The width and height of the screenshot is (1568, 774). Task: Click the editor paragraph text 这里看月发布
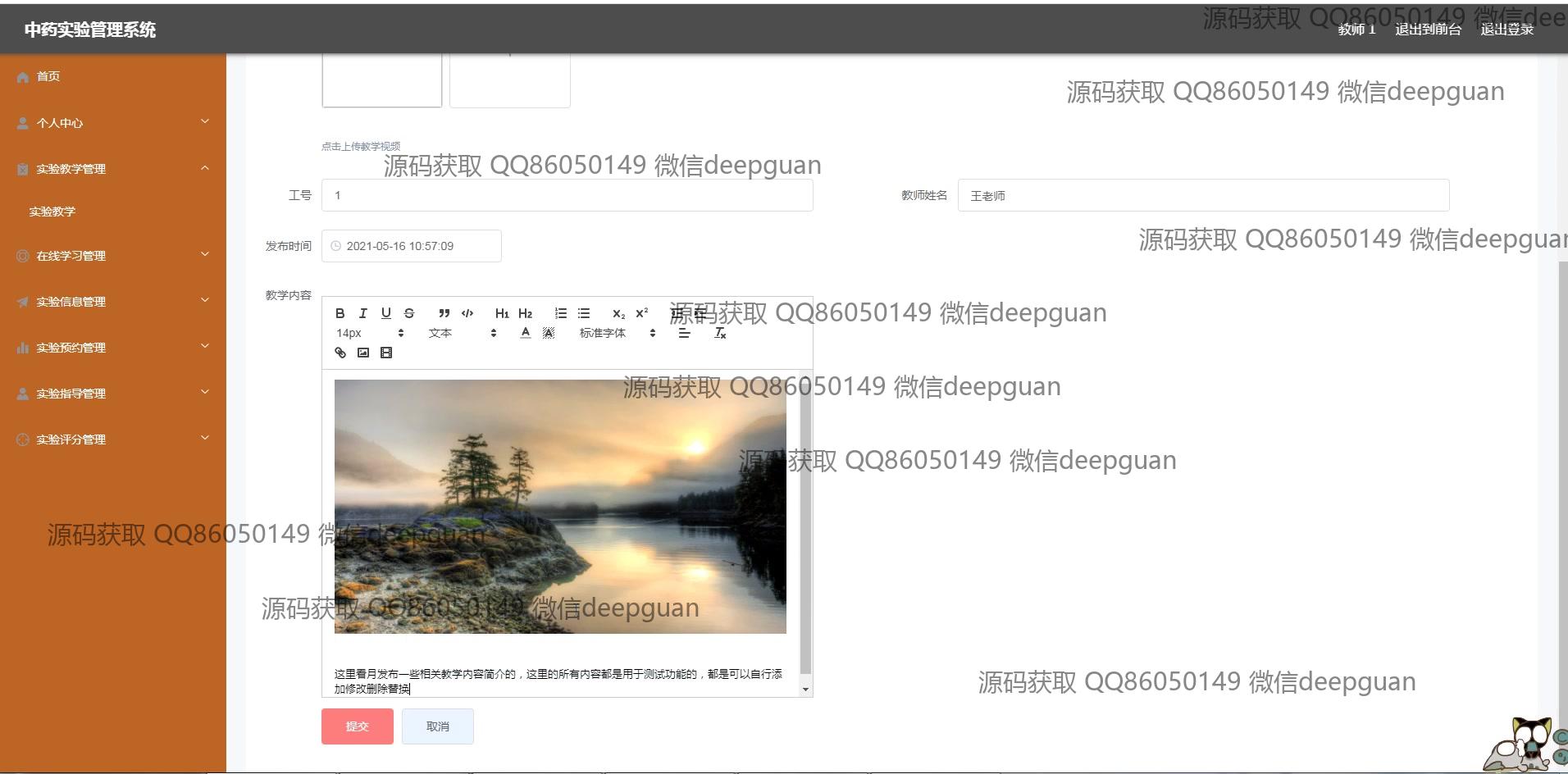pos(558,681)
